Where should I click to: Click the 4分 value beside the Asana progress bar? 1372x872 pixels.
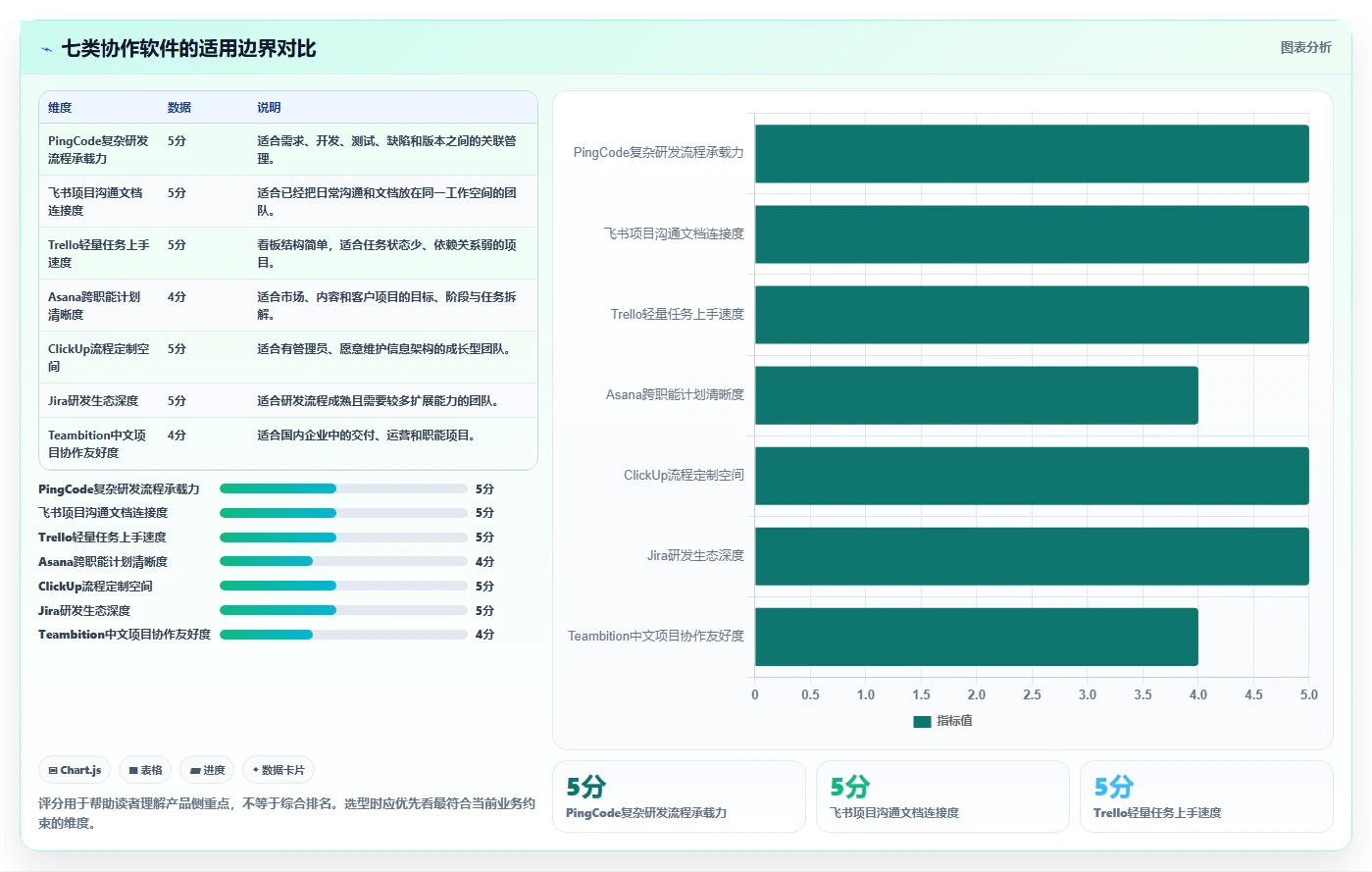pyautogui.click(x=484, y=562)
